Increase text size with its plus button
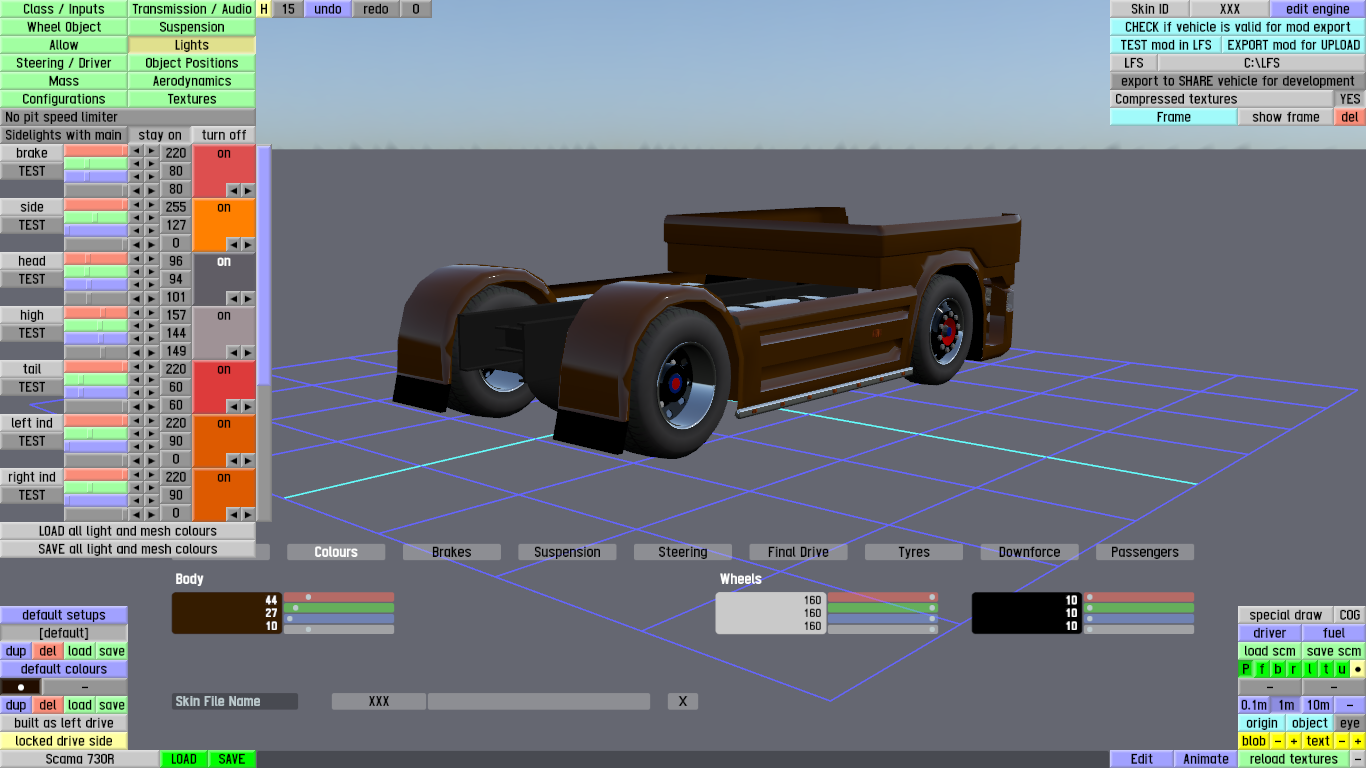The image size is (1366, 768). [1358, 741]
